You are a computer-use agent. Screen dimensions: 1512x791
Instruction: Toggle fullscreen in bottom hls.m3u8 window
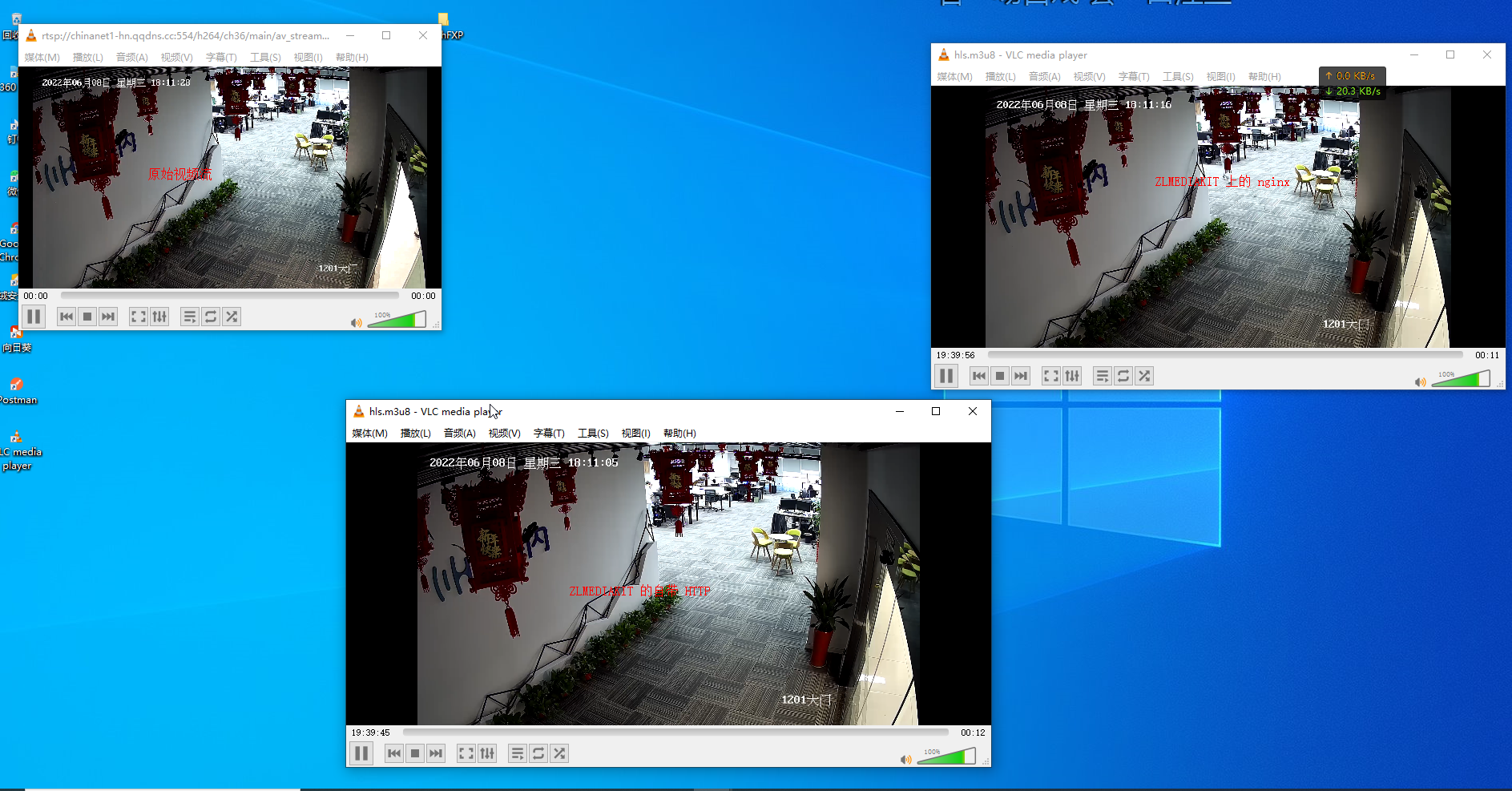click(466, 753)
